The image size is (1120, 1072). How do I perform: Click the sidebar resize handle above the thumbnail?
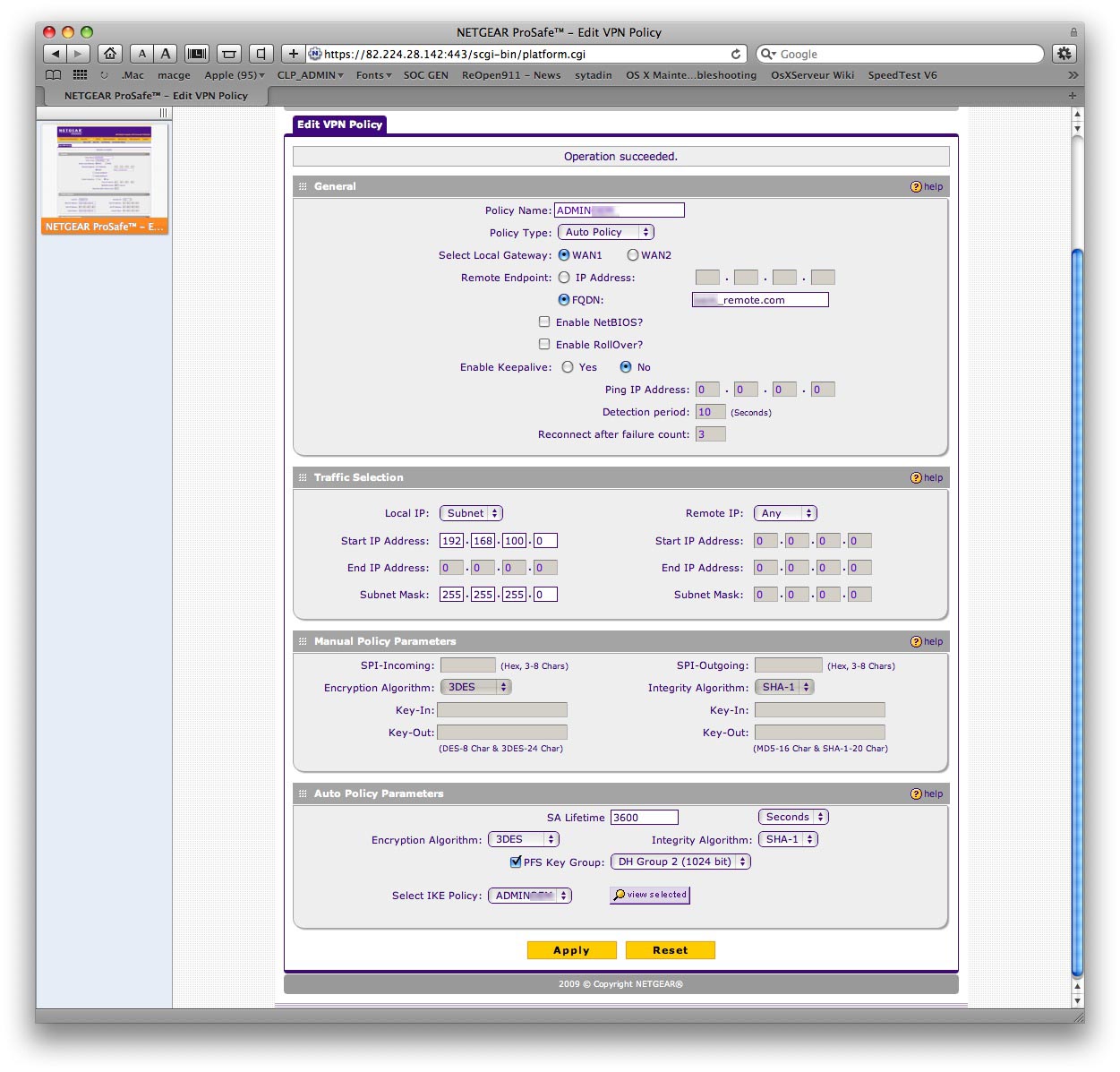coord(164,113)
